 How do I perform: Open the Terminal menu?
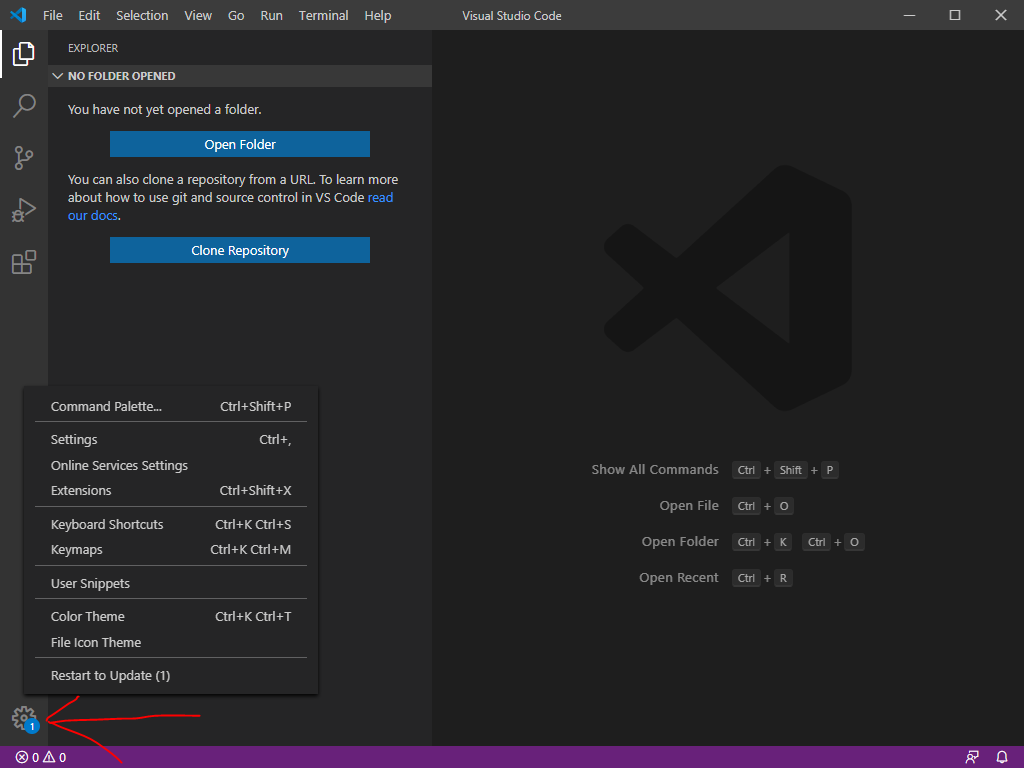(x=323, y=15)
